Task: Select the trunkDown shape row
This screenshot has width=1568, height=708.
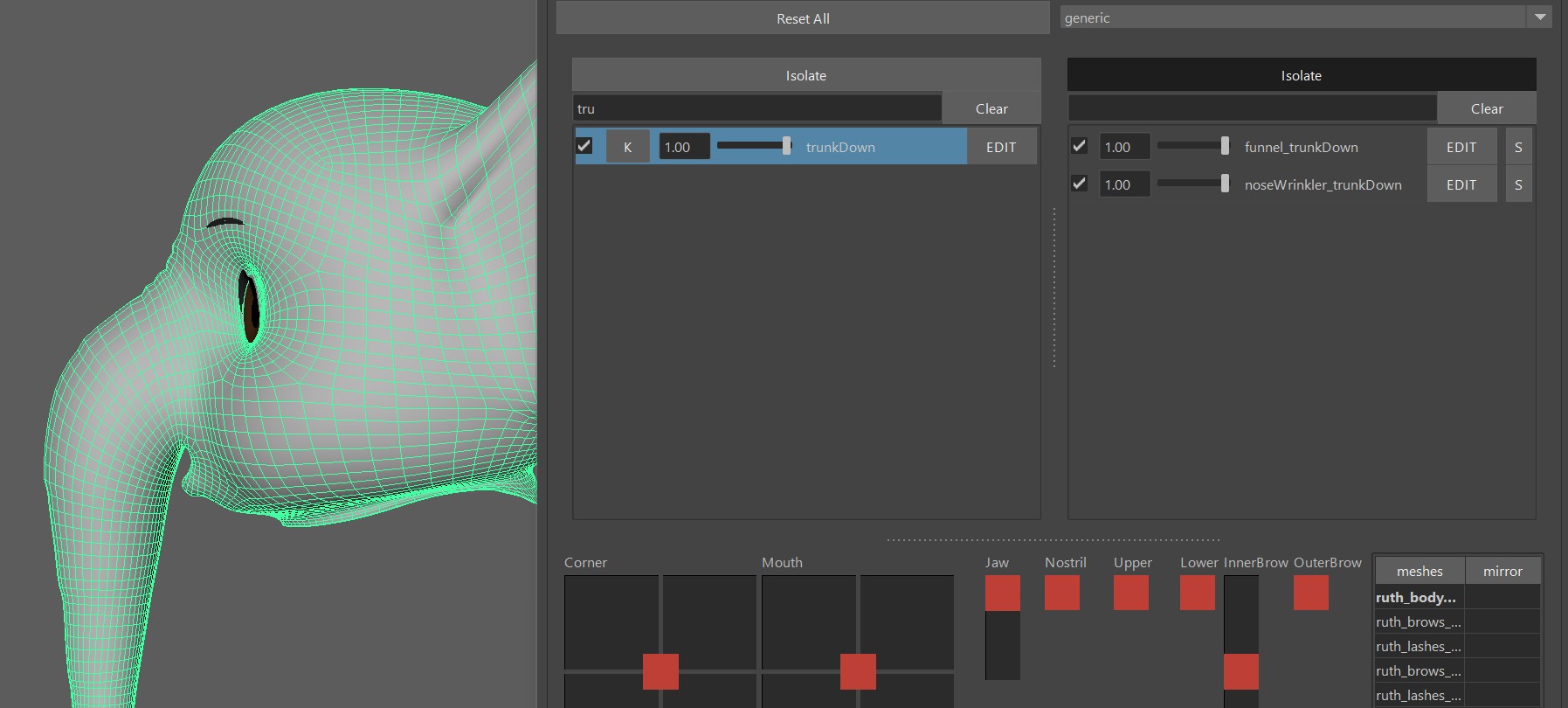Action: click(x=770, y=147)
